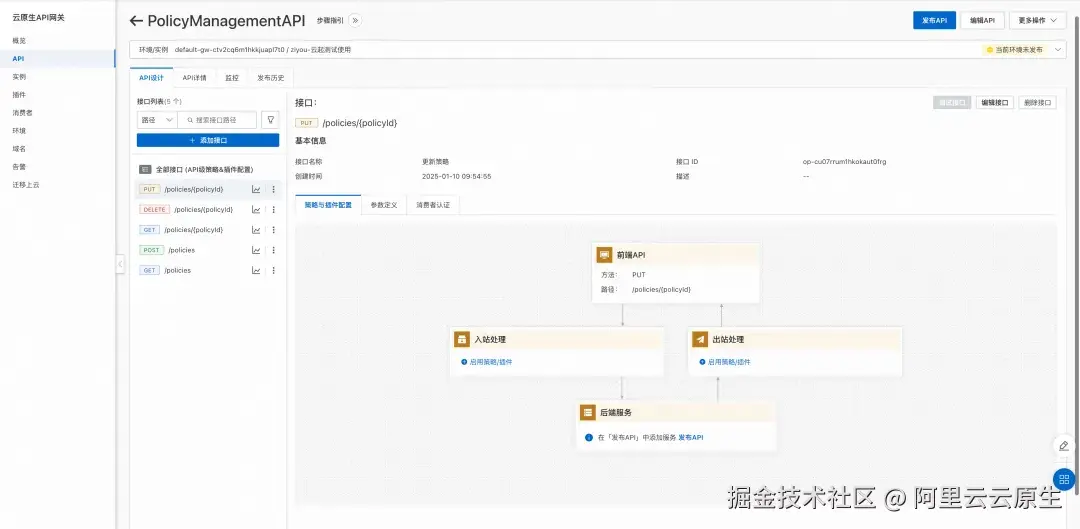Click the 入站处理 node icon
This screenshot has width=1080, height=529.
[x=461, y=340]
